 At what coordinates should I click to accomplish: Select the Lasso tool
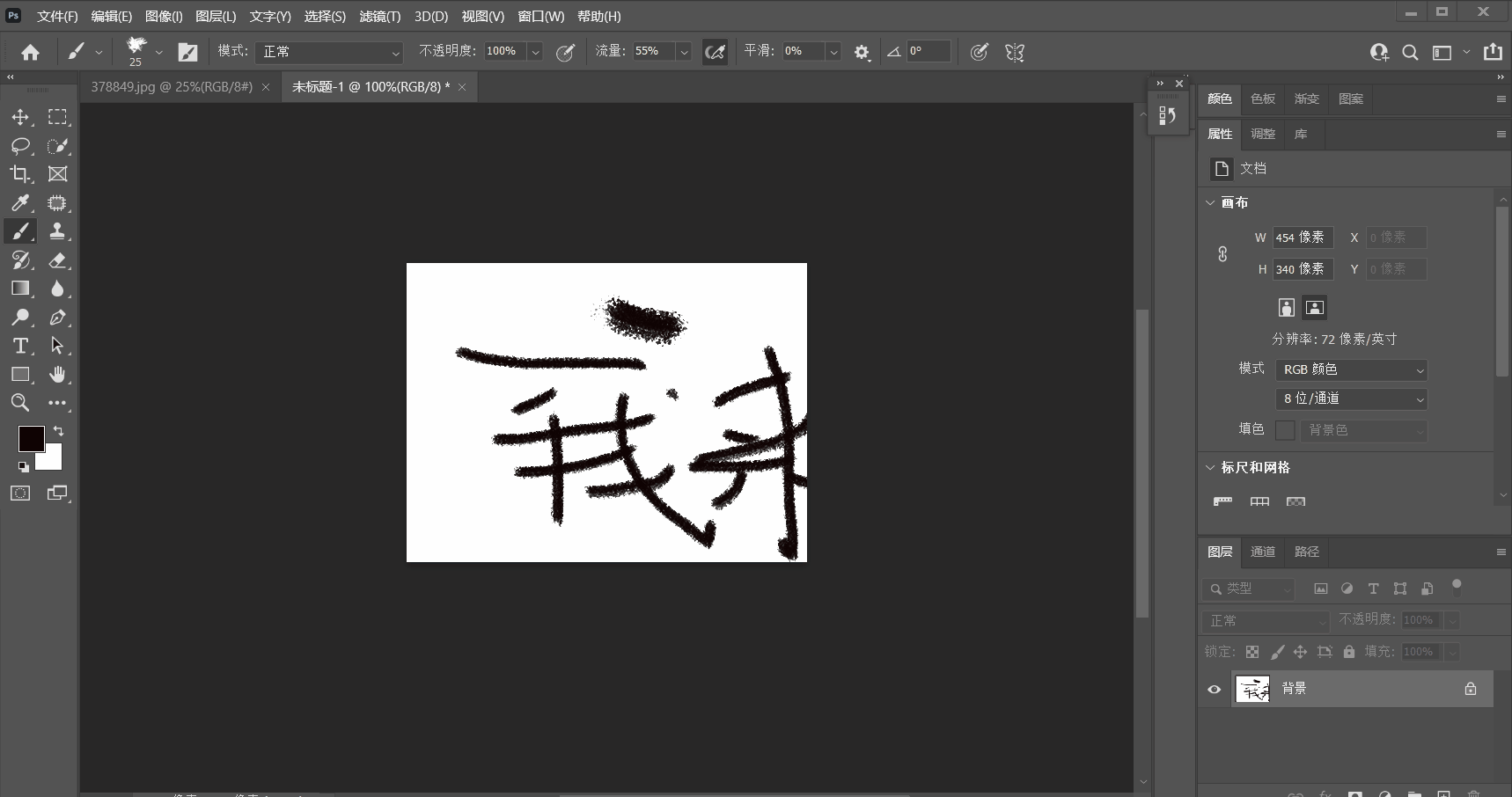click(20, 146)
